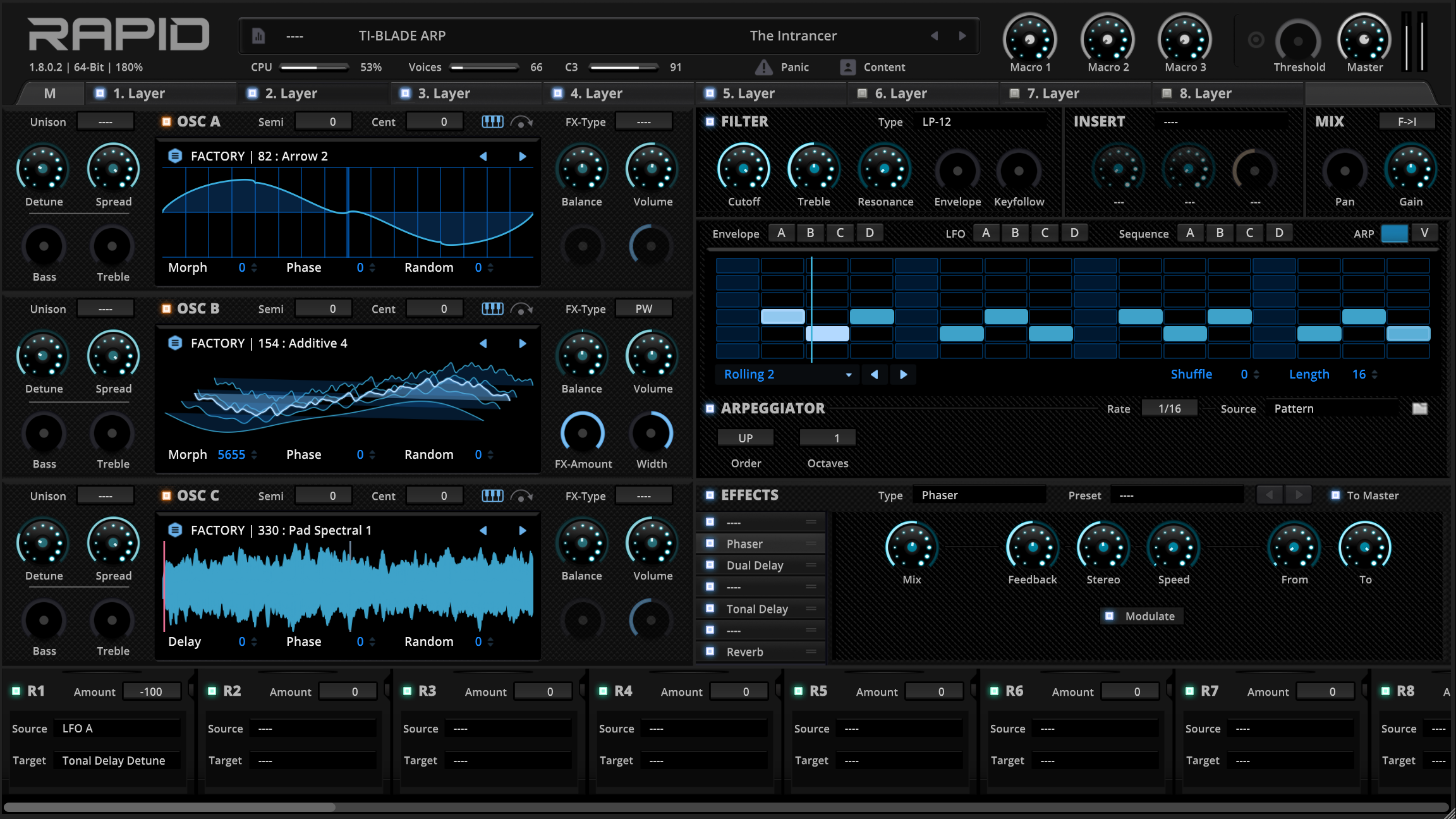Viewport: 1456px width, 819px height.
Task: Enable the To Master checkbox
Action: coord(1335,495)
